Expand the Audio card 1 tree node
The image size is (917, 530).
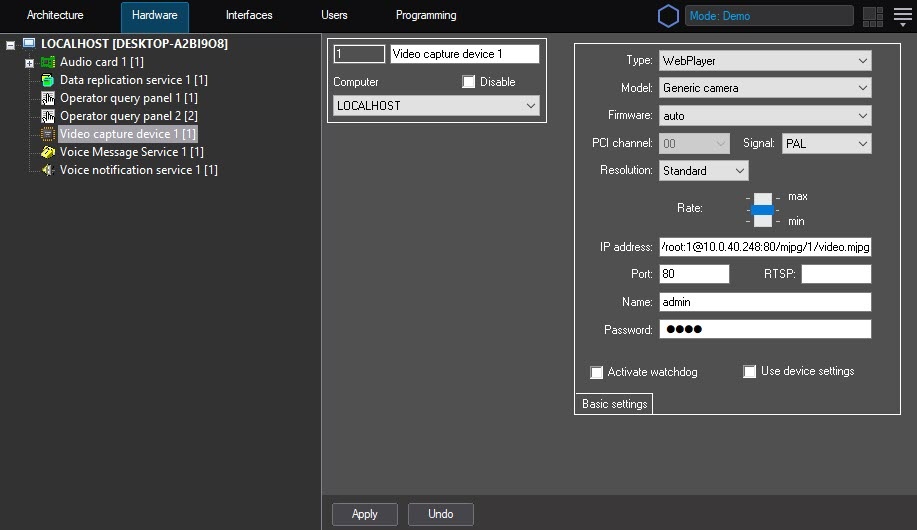pyautogui.click(x=29, y=63)
